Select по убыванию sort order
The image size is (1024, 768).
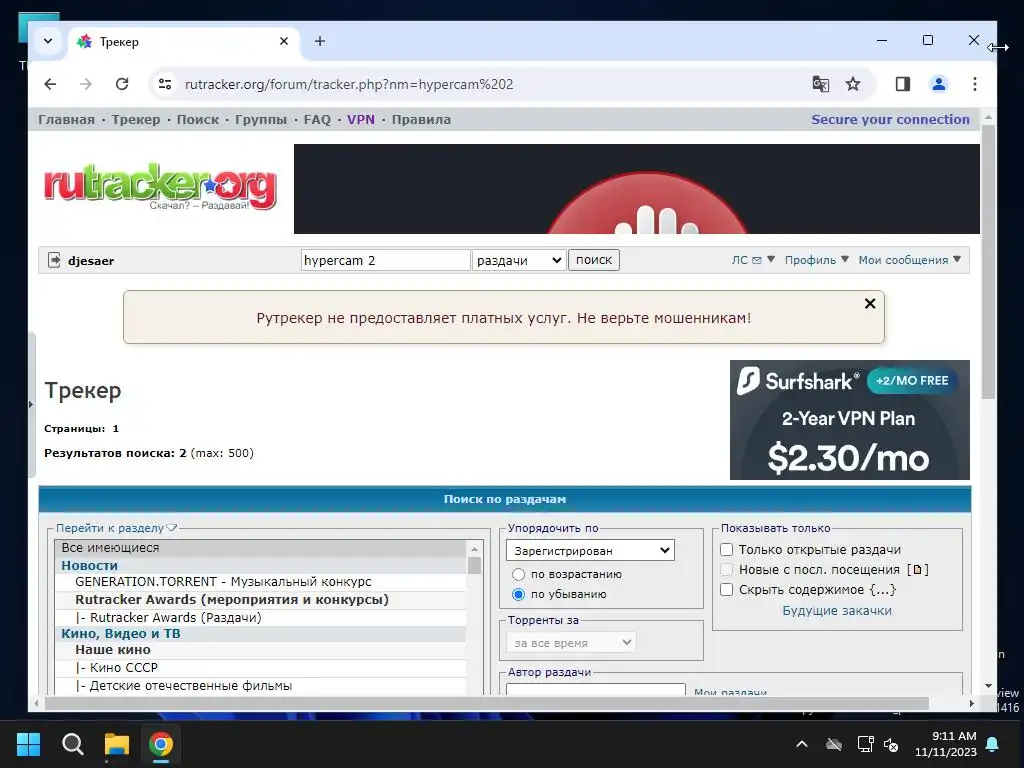[x=519, y=594]
